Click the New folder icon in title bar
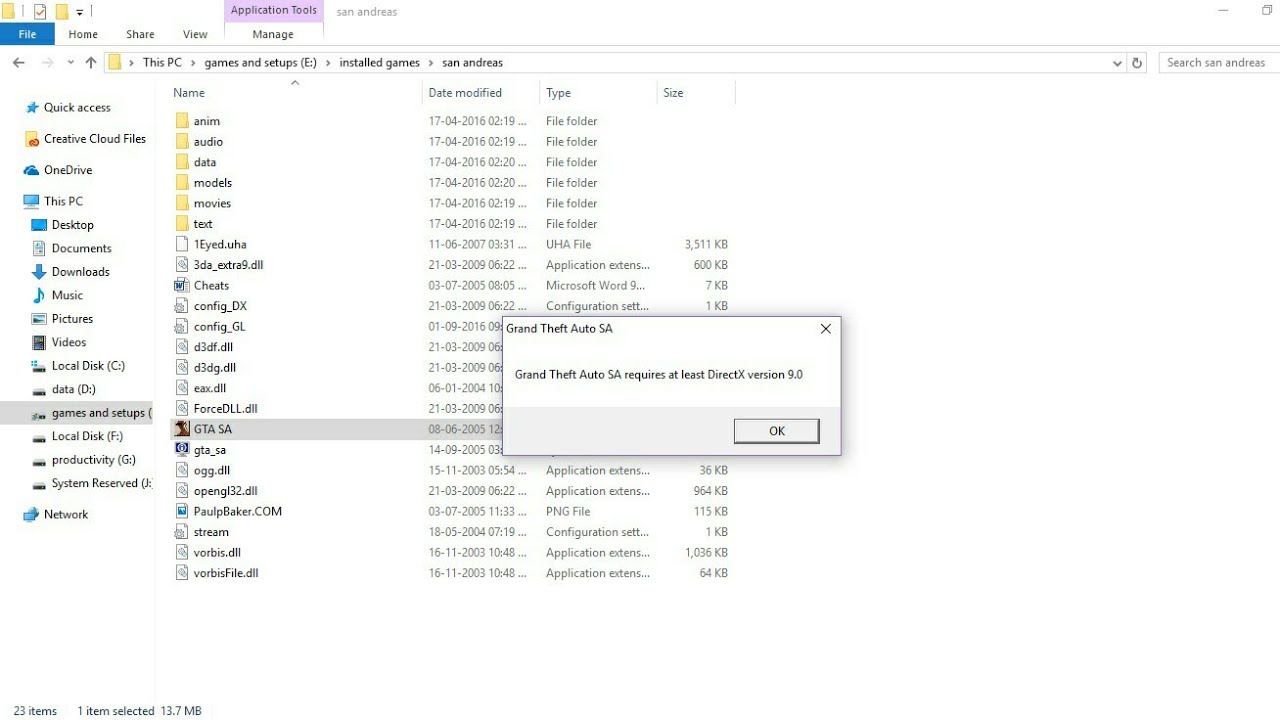Viewport: 1280px width, 720px height. click(x=61, y=12)
